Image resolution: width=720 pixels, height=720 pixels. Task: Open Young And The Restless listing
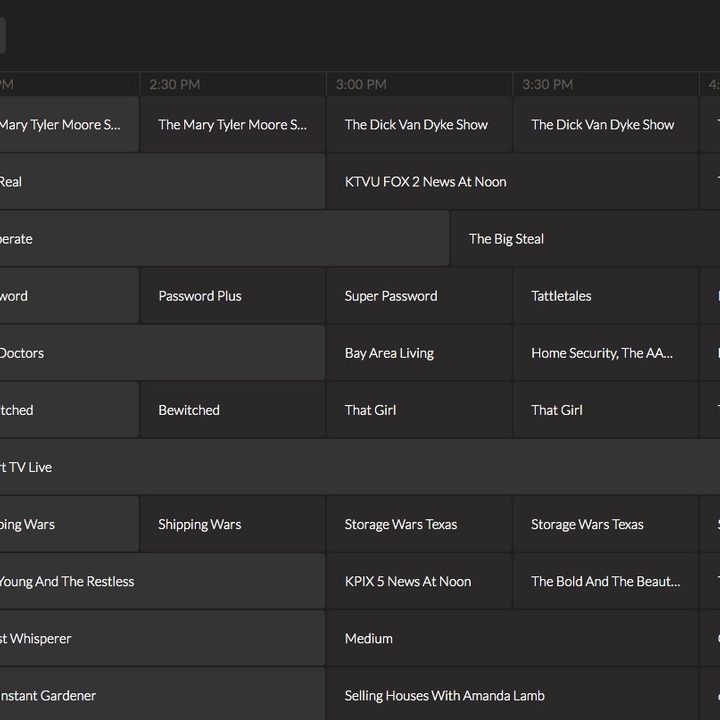click(163, 581)
